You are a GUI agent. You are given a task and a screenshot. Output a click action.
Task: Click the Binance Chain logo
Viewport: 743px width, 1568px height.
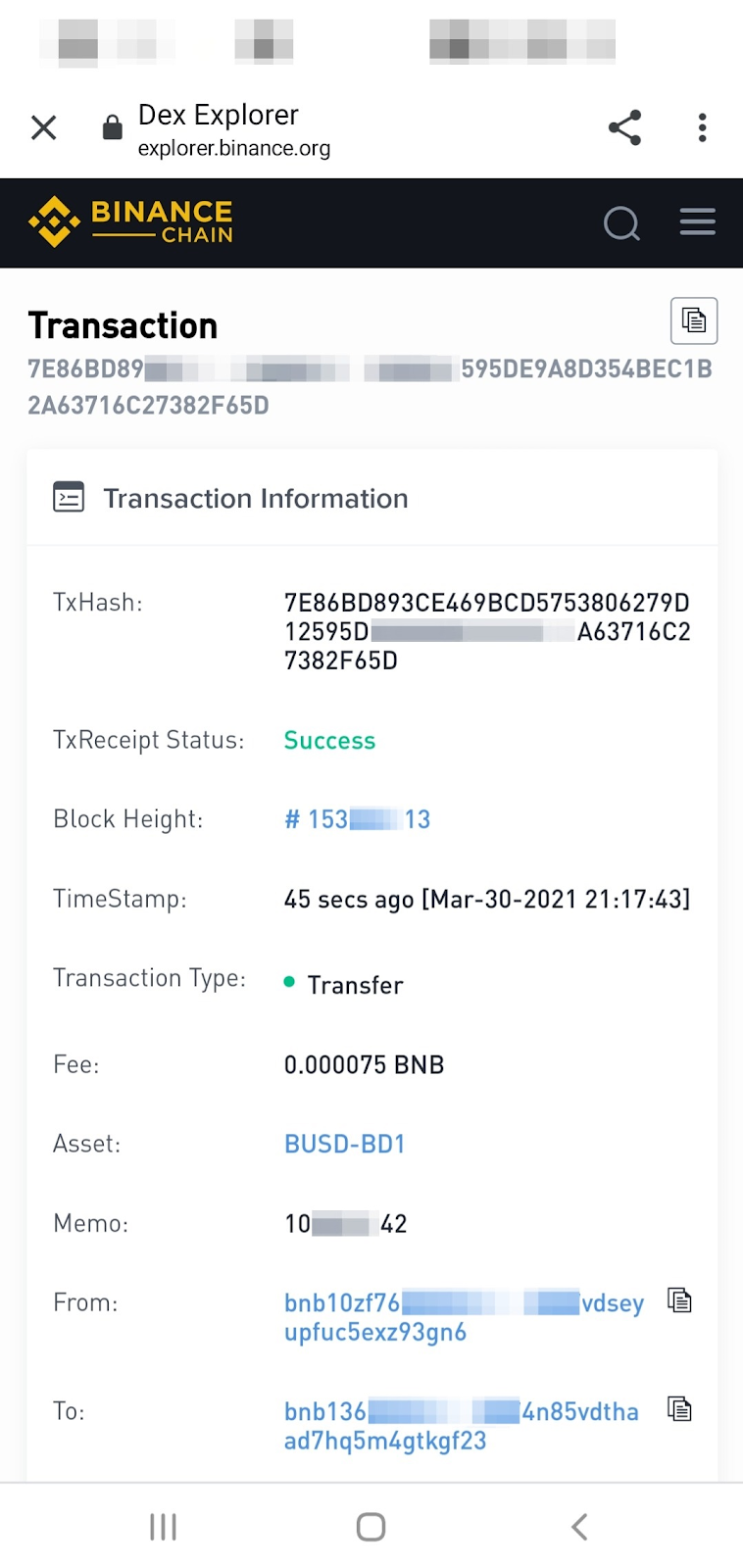pyautogui.click(x=131, y=221)
